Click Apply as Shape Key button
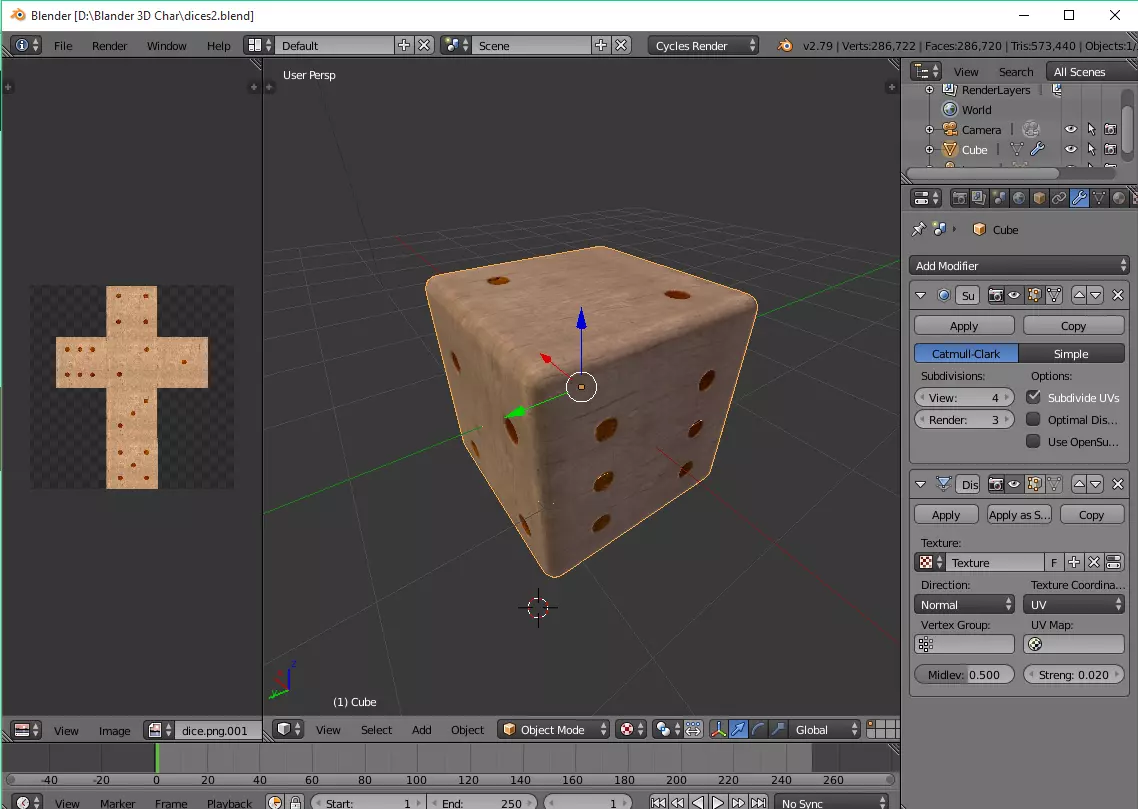 (1019, 514)
